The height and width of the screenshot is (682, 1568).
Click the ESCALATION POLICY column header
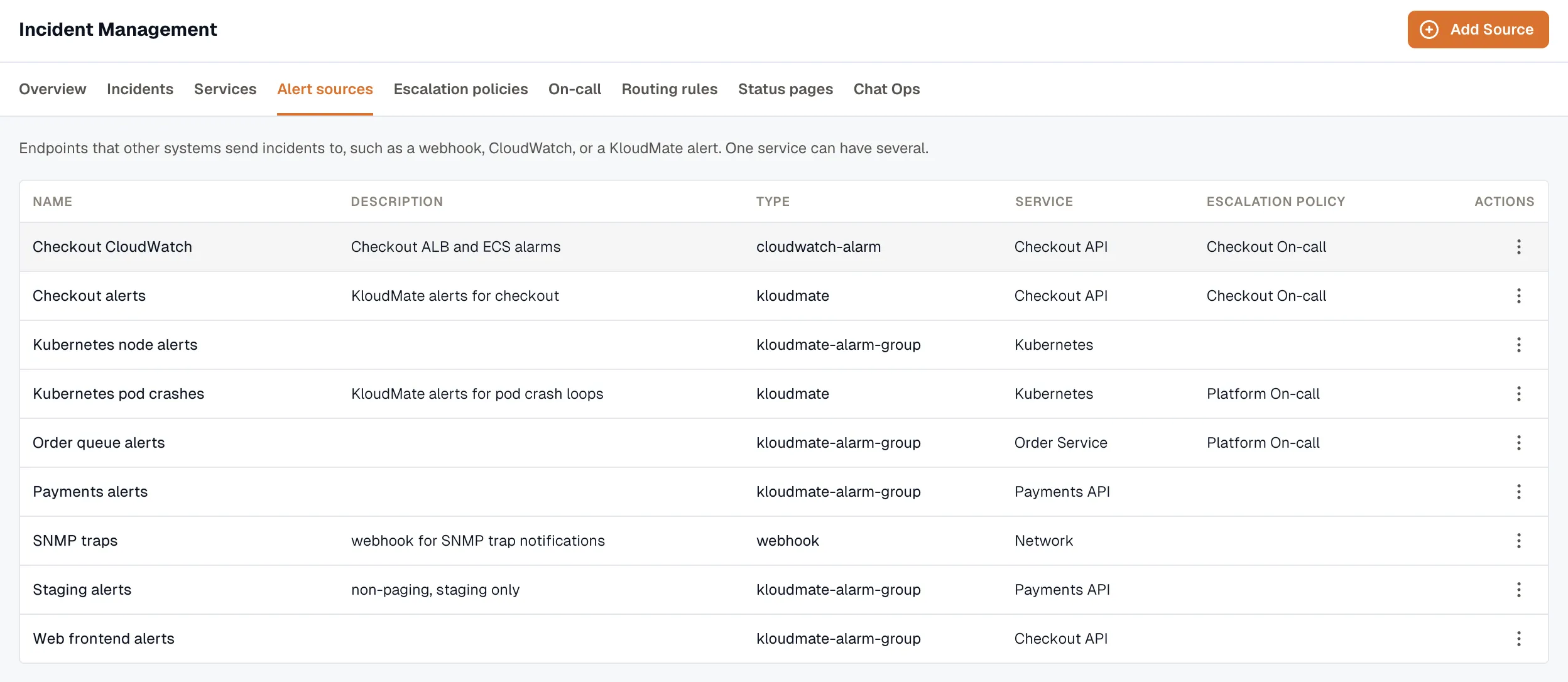(x=1276, y=202)
